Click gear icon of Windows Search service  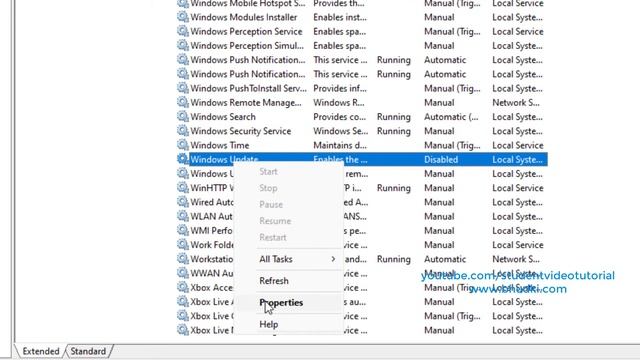(182, 116)
